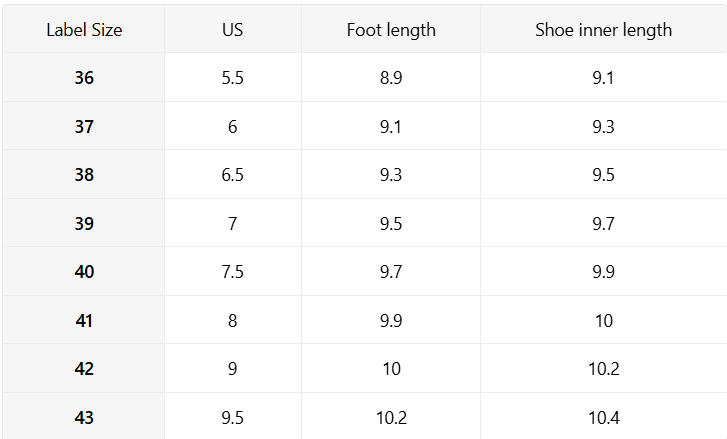Click the Shoe inner length header
This screenshot has width=727, height=439.
603,30
